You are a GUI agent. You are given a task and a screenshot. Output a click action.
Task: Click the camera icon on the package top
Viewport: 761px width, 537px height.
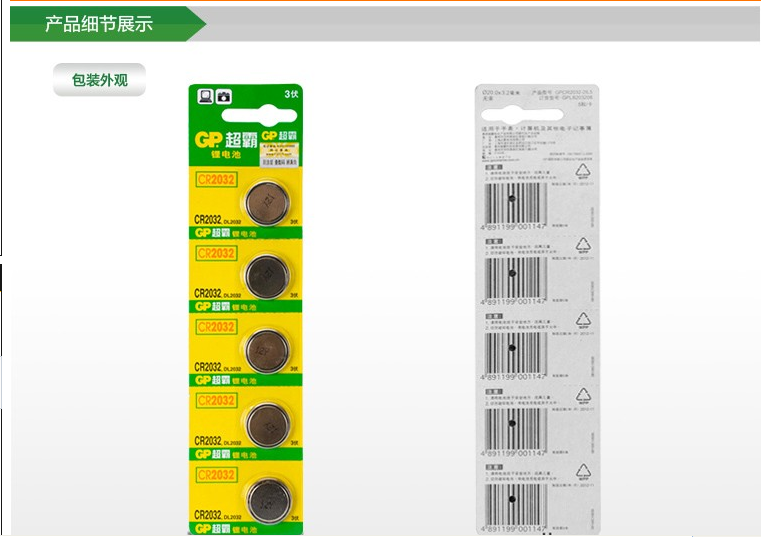click(x=224, y=97)
